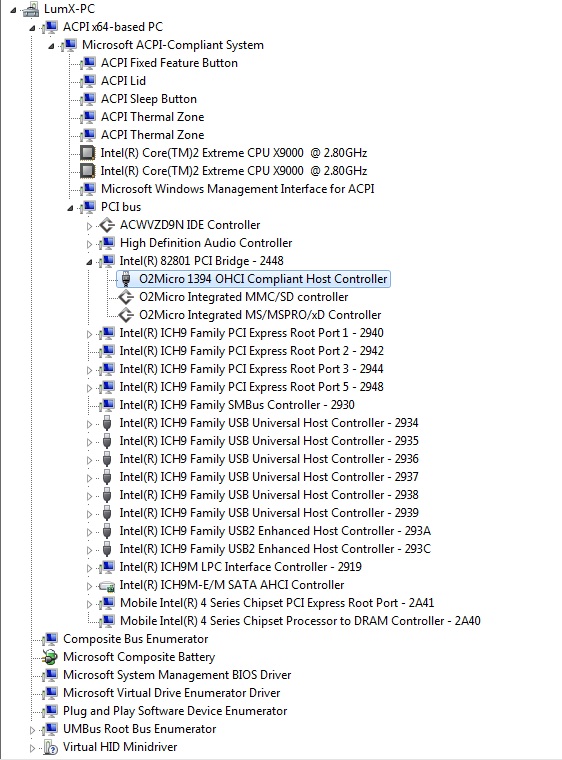Expand the UMBus Root Bus Enumerator node

[x=32, y=730]
